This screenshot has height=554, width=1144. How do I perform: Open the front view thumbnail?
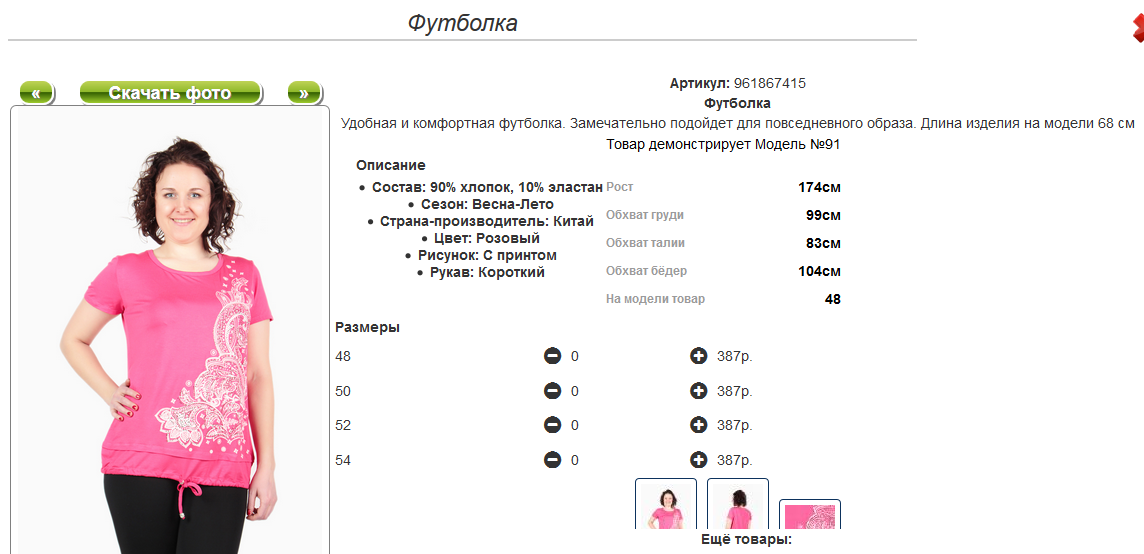pyautogui.click(x=665, y=504)
